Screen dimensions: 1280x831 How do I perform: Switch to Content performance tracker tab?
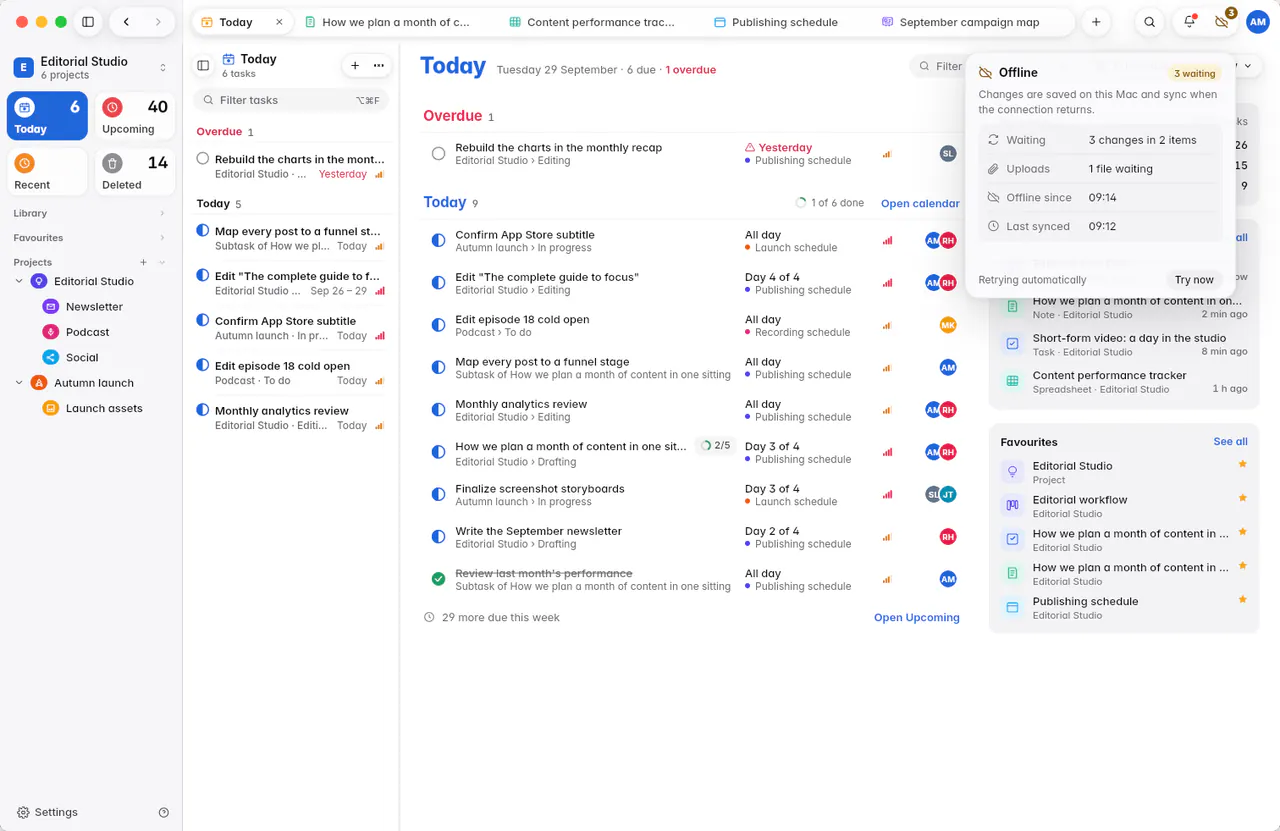[592, 22]
